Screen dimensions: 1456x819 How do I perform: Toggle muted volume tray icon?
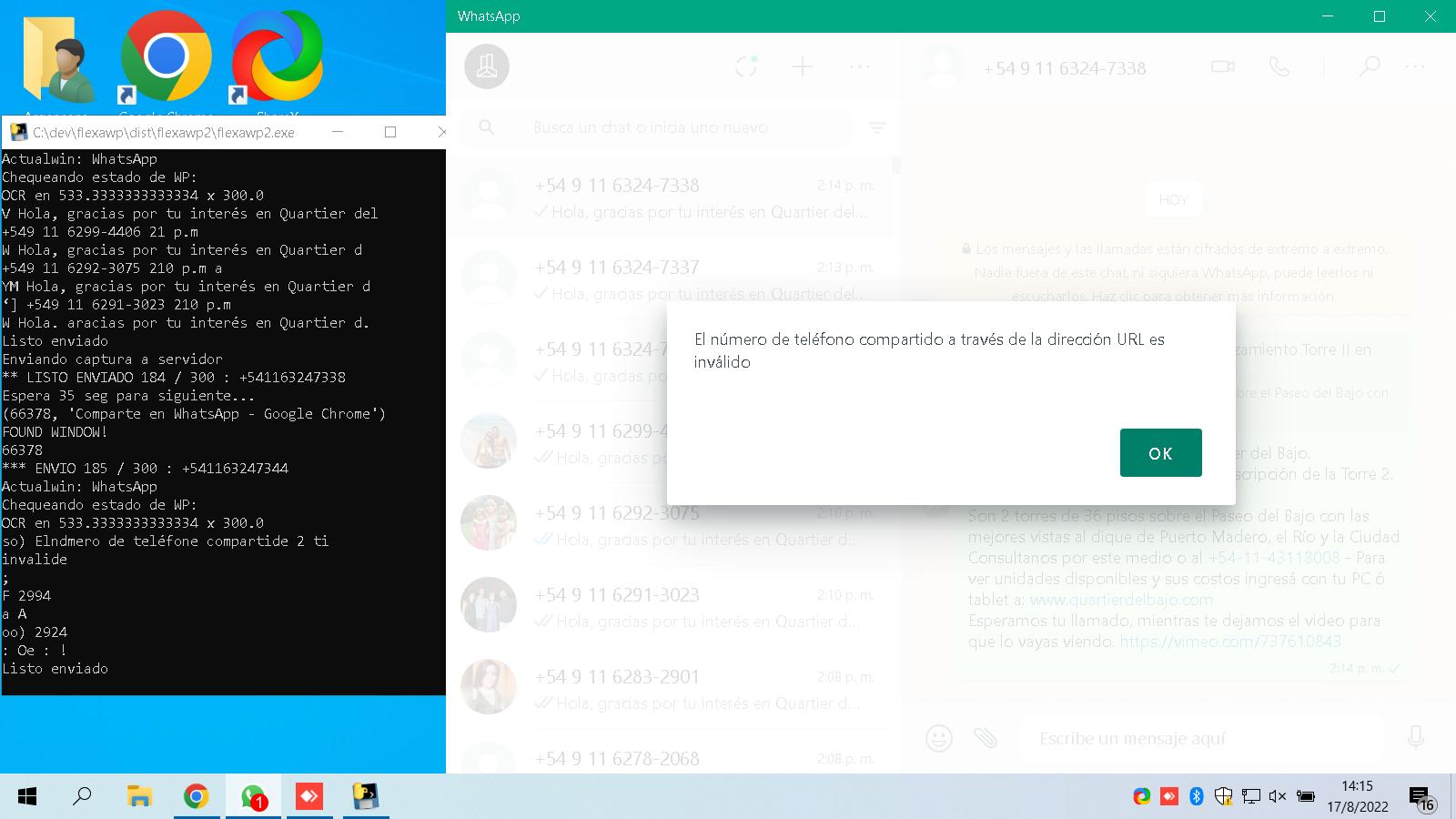pos(1278,797)
